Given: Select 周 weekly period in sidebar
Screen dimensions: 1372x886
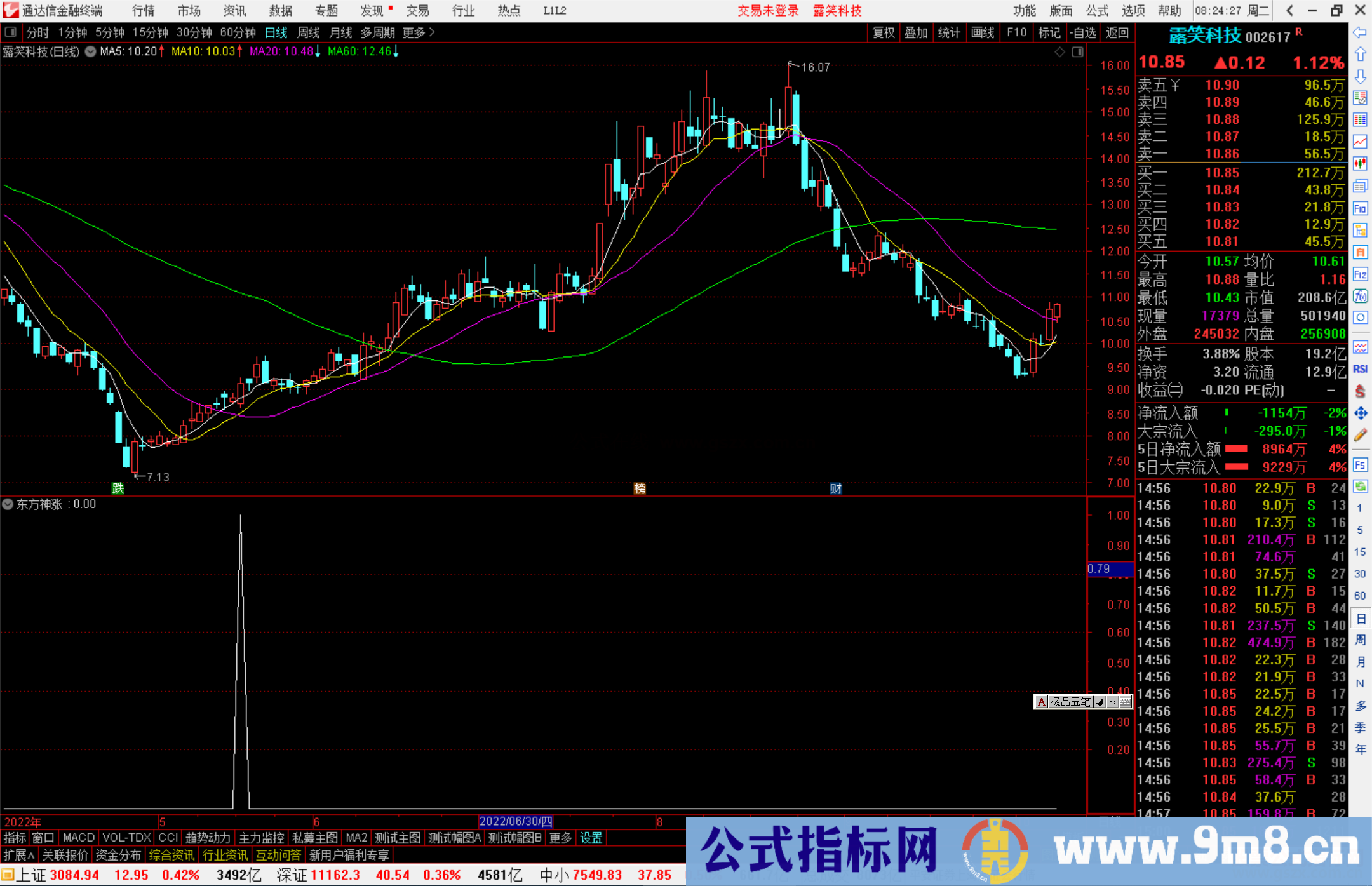Looking at the screenshot, I should click(1360, 640).
